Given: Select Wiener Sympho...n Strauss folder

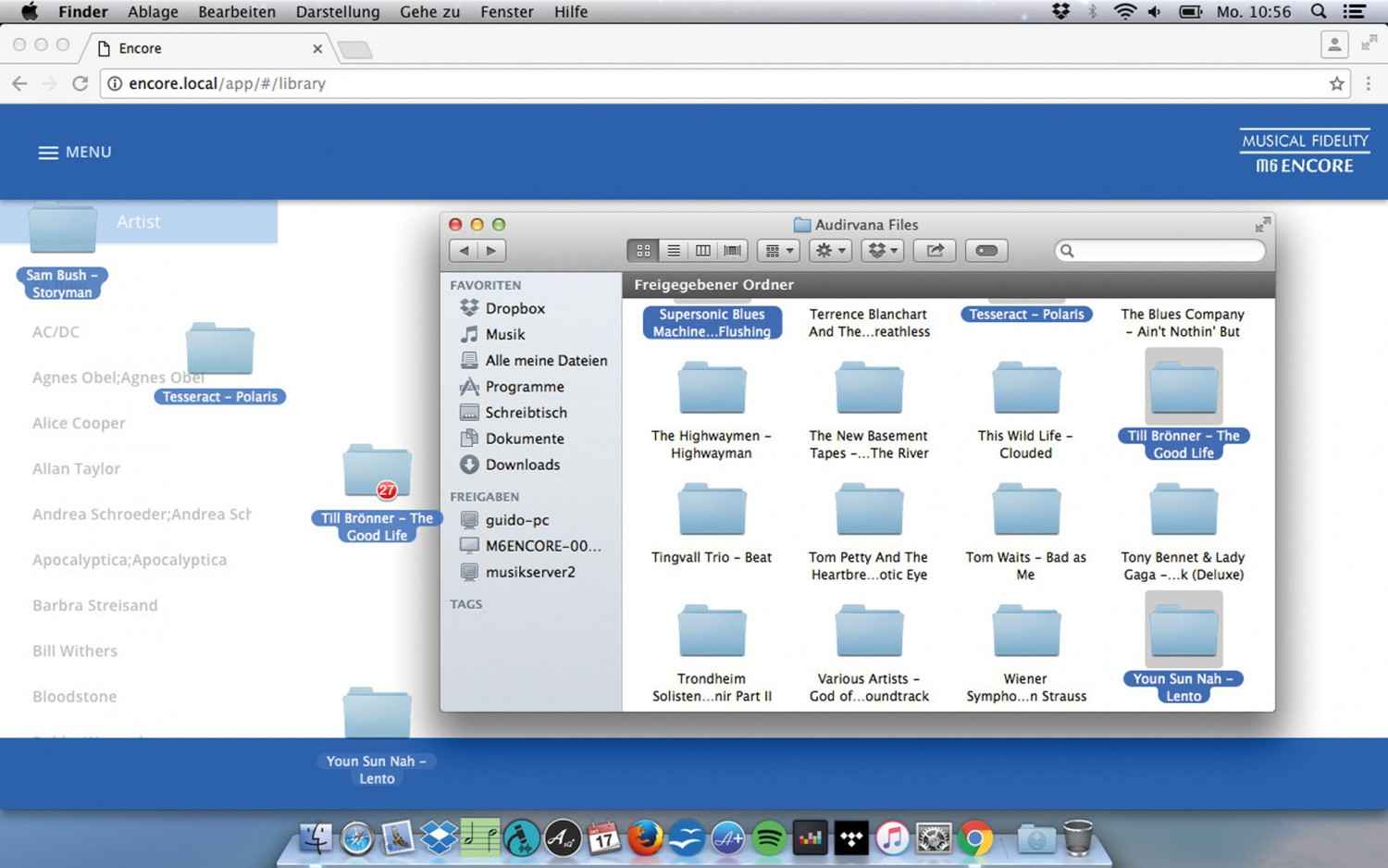Looking at the screenshot, I should click(1026, 653).
